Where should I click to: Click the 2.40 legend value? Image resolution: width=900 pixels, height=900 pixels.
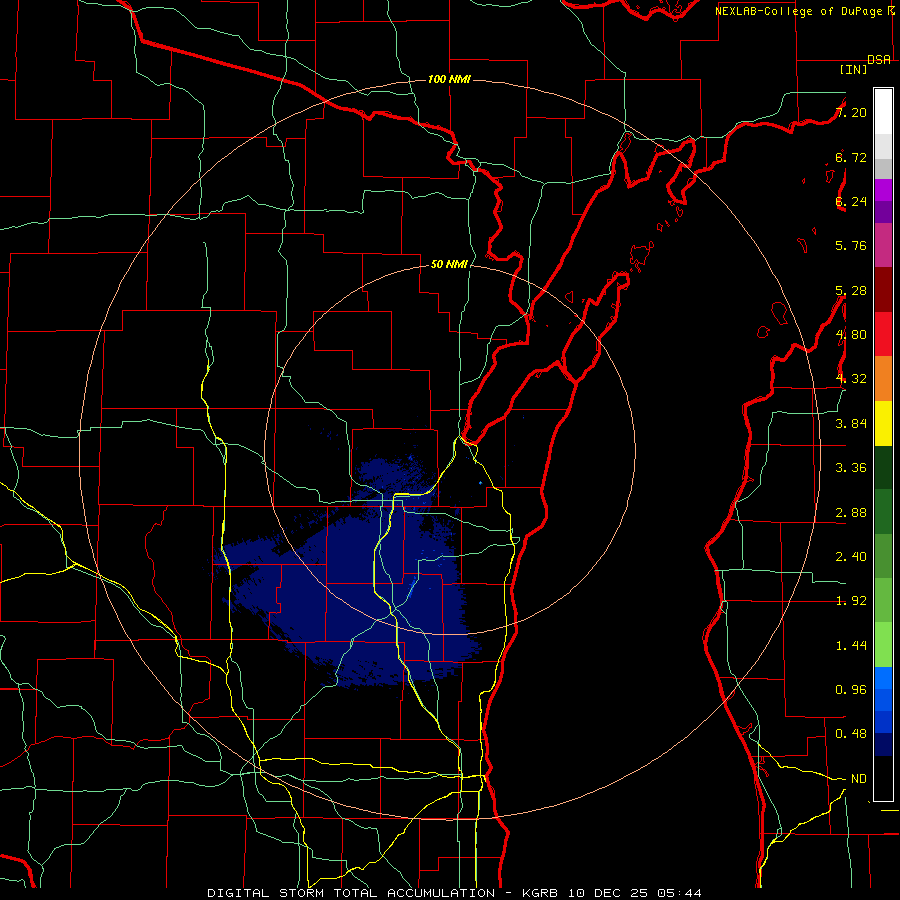click(x=851, y=557)
